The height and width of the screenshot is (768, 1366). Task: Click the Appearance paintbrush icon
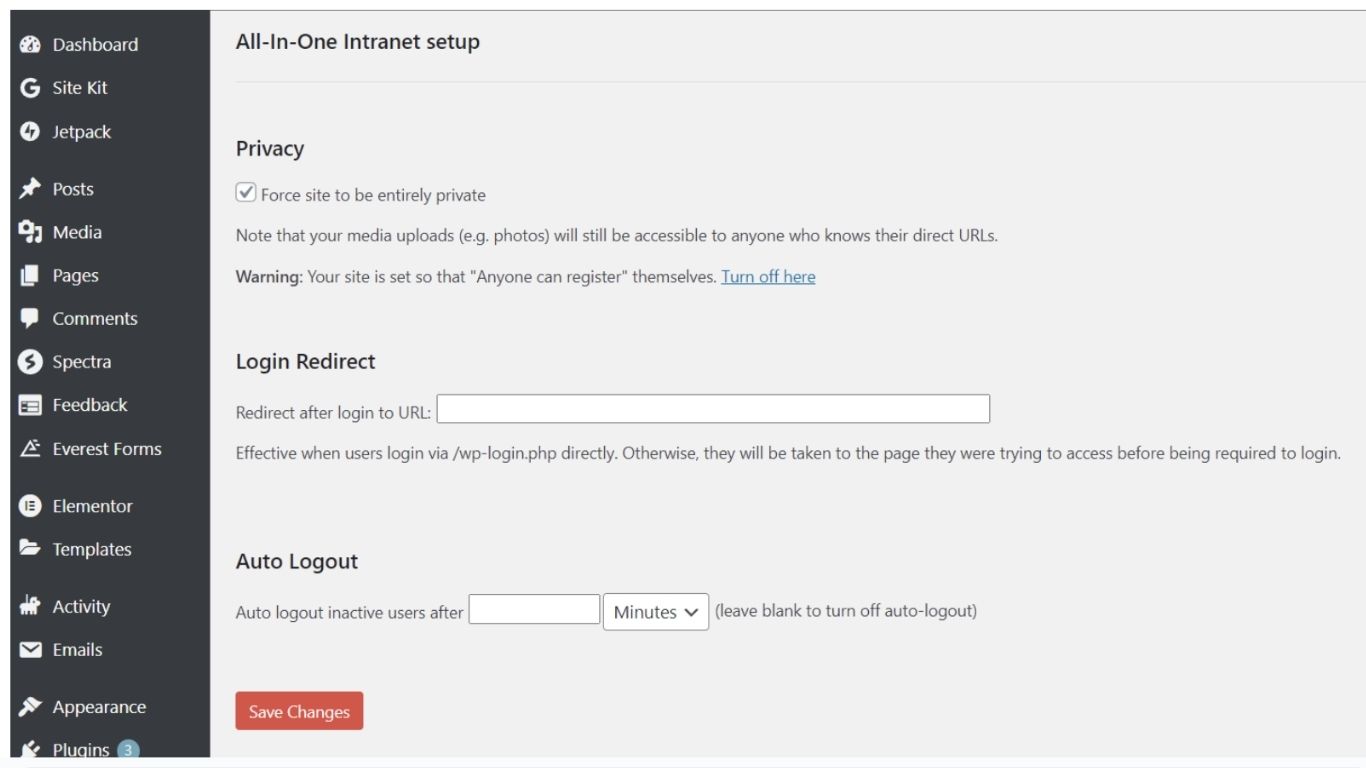tap(30, 707)
